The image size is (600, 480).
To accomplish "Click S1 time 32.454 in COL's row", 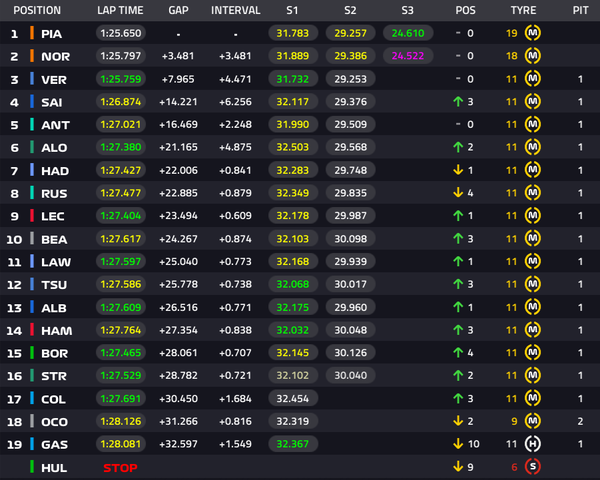I will (x=293, y=398).
